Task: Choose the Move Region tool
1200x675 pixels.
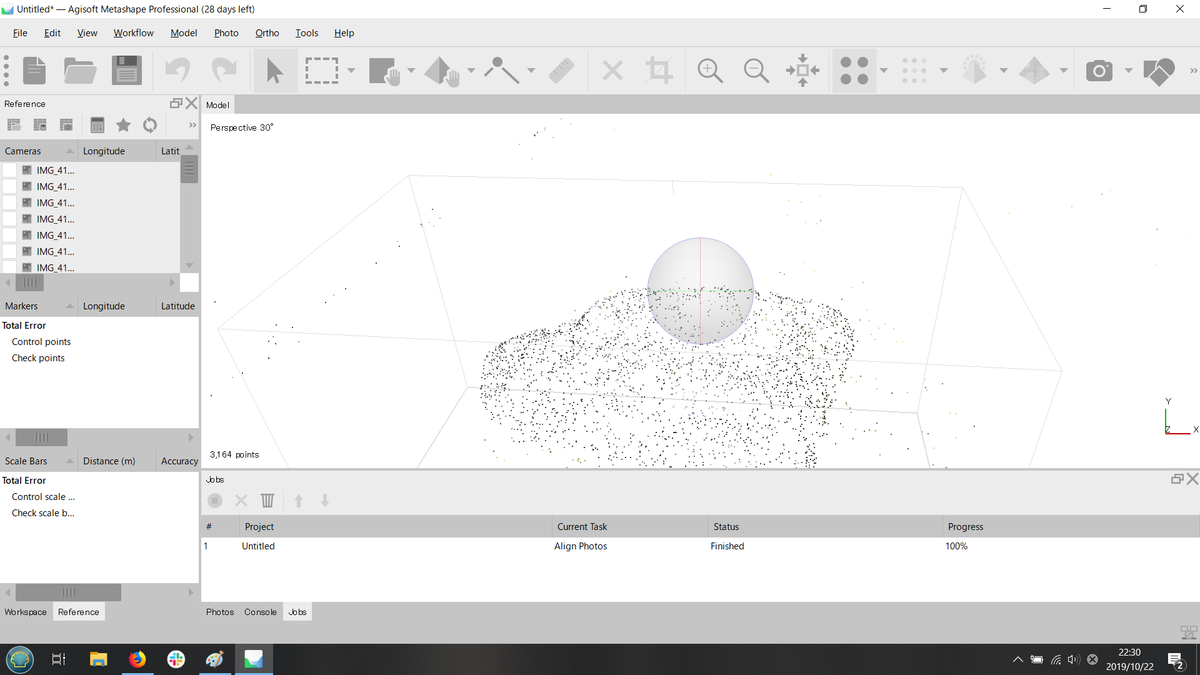Action: click(x=384, y=70)
